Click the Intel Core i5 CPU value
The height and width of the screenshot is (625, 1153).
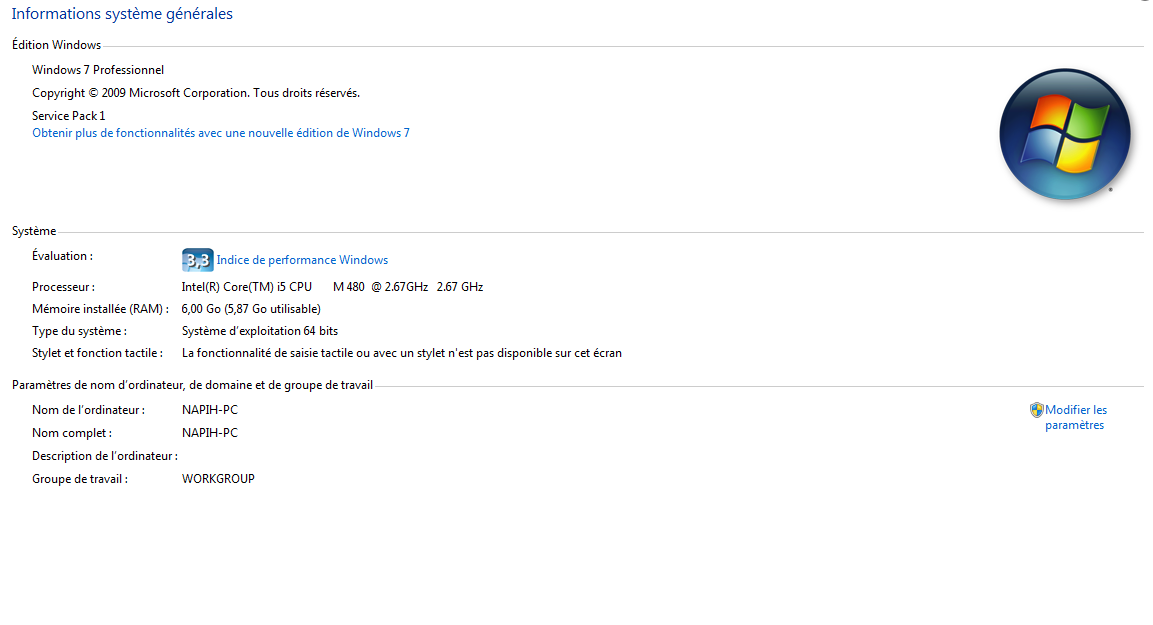pos(332,287)
